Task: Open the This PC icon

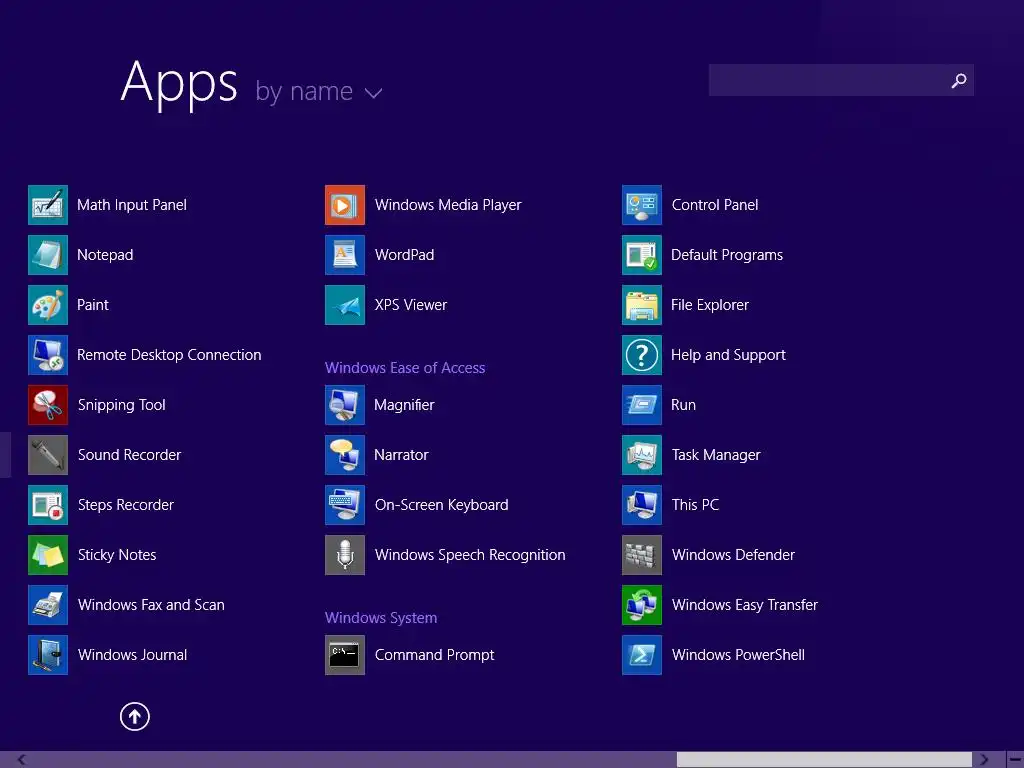Action: tap(642, 505)
